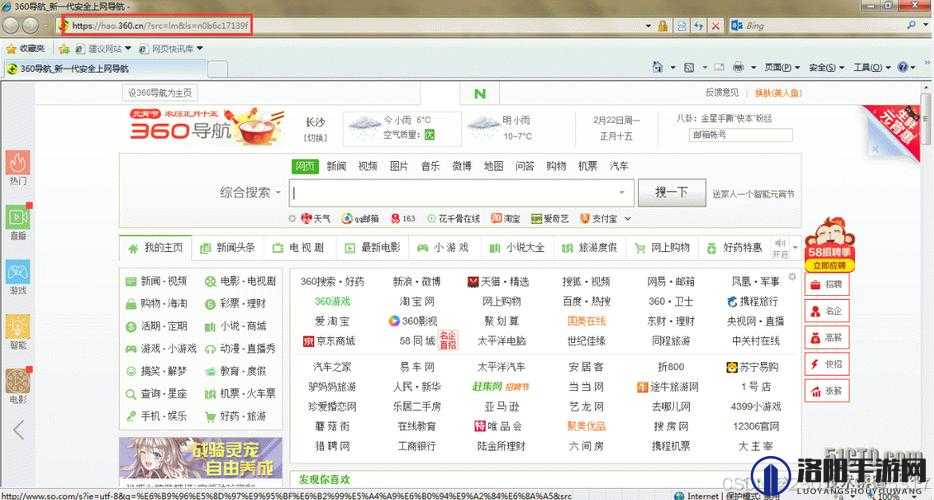Click the 名企 icon in the right sidebar
Viewport: 934px width, 500px height.
[x=827, y=311]
